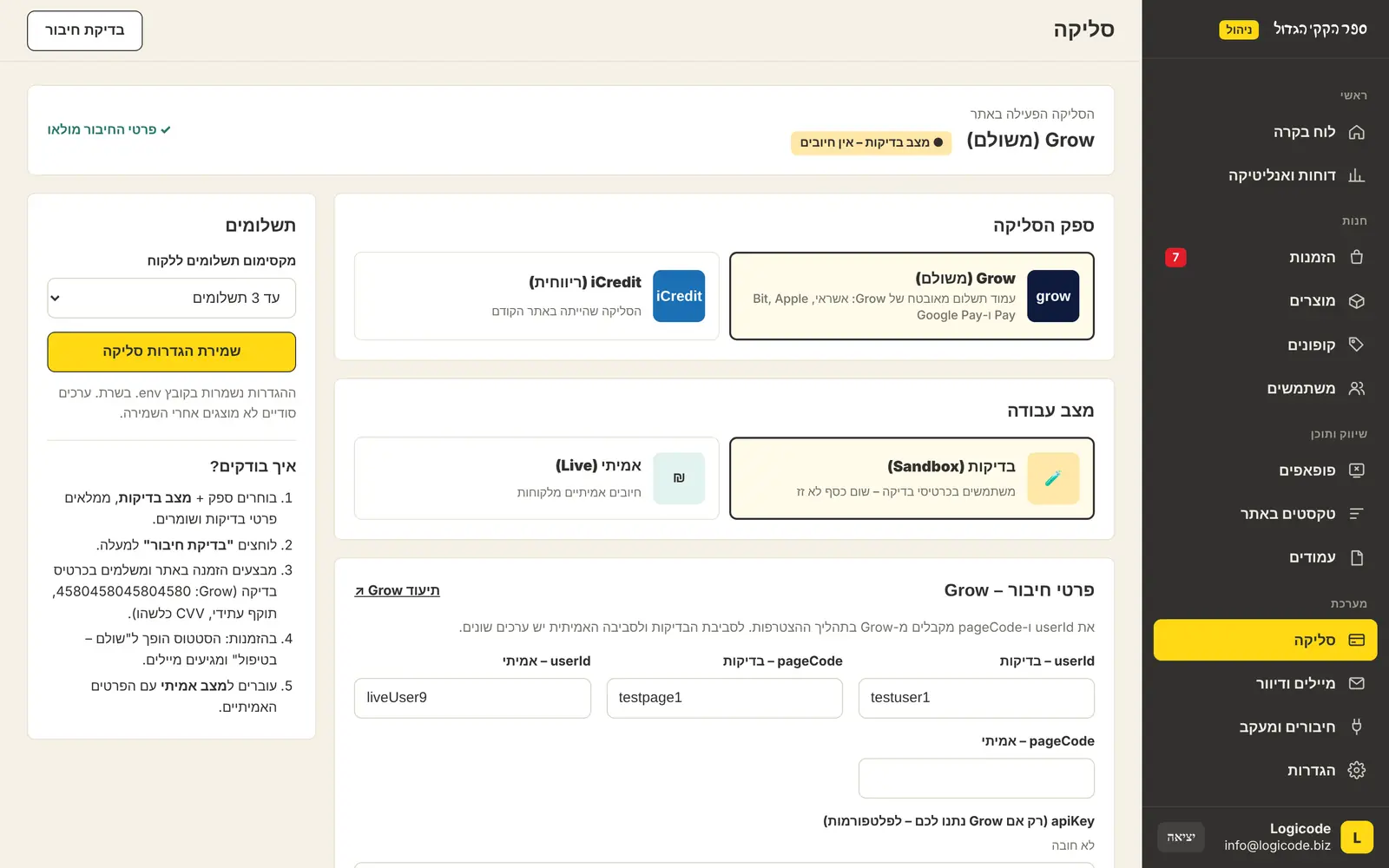Click the פרטי החיבור מולאו status text

click(x=109, y=129)
